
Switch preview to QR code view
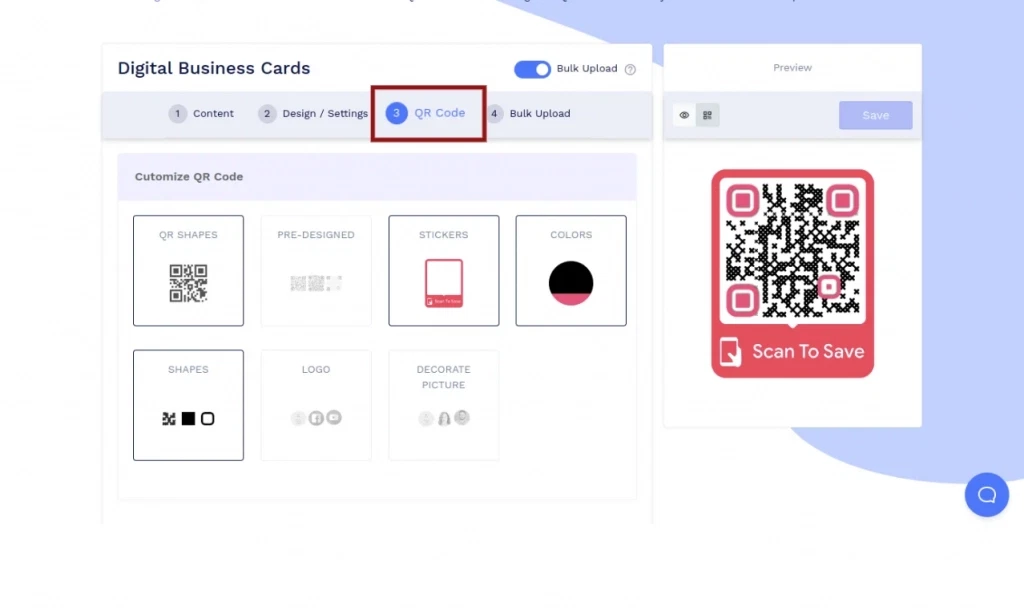coord(707,115)
